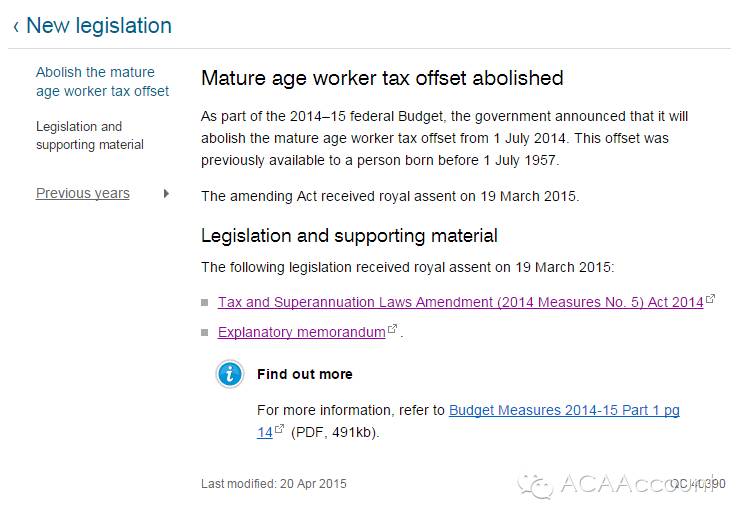Click bullet square beside Tax and Superannuation link

point(206,302)
